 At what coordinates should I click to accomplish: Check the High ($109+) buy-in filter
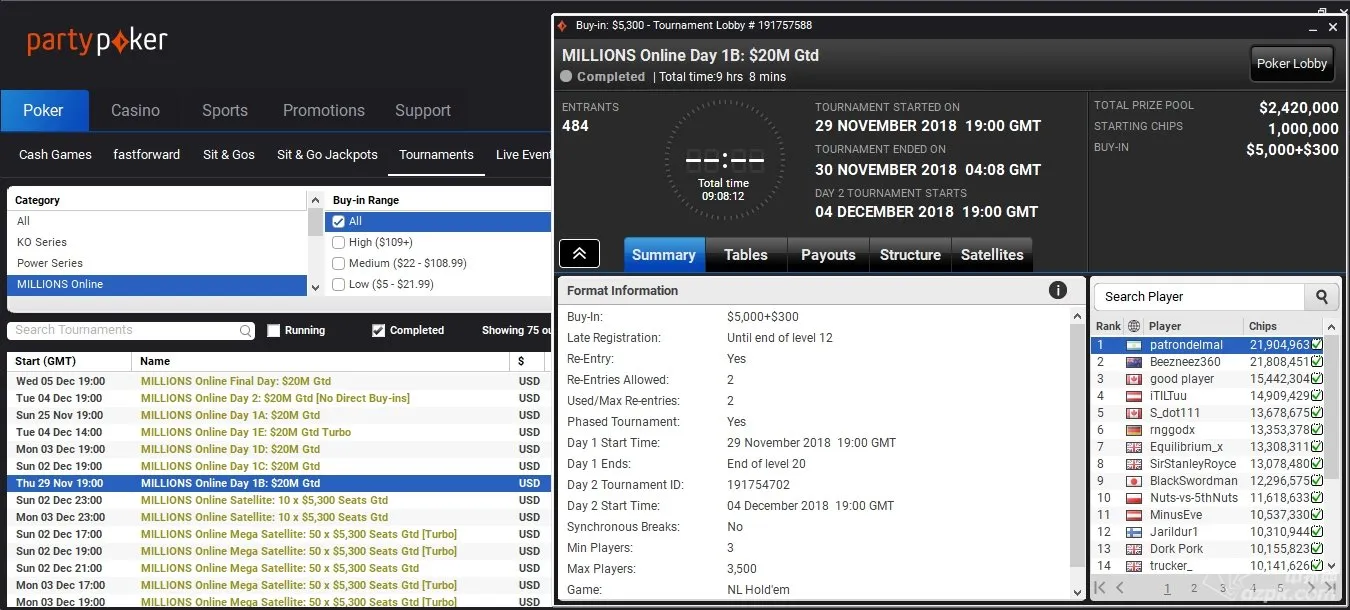(339, 242)
